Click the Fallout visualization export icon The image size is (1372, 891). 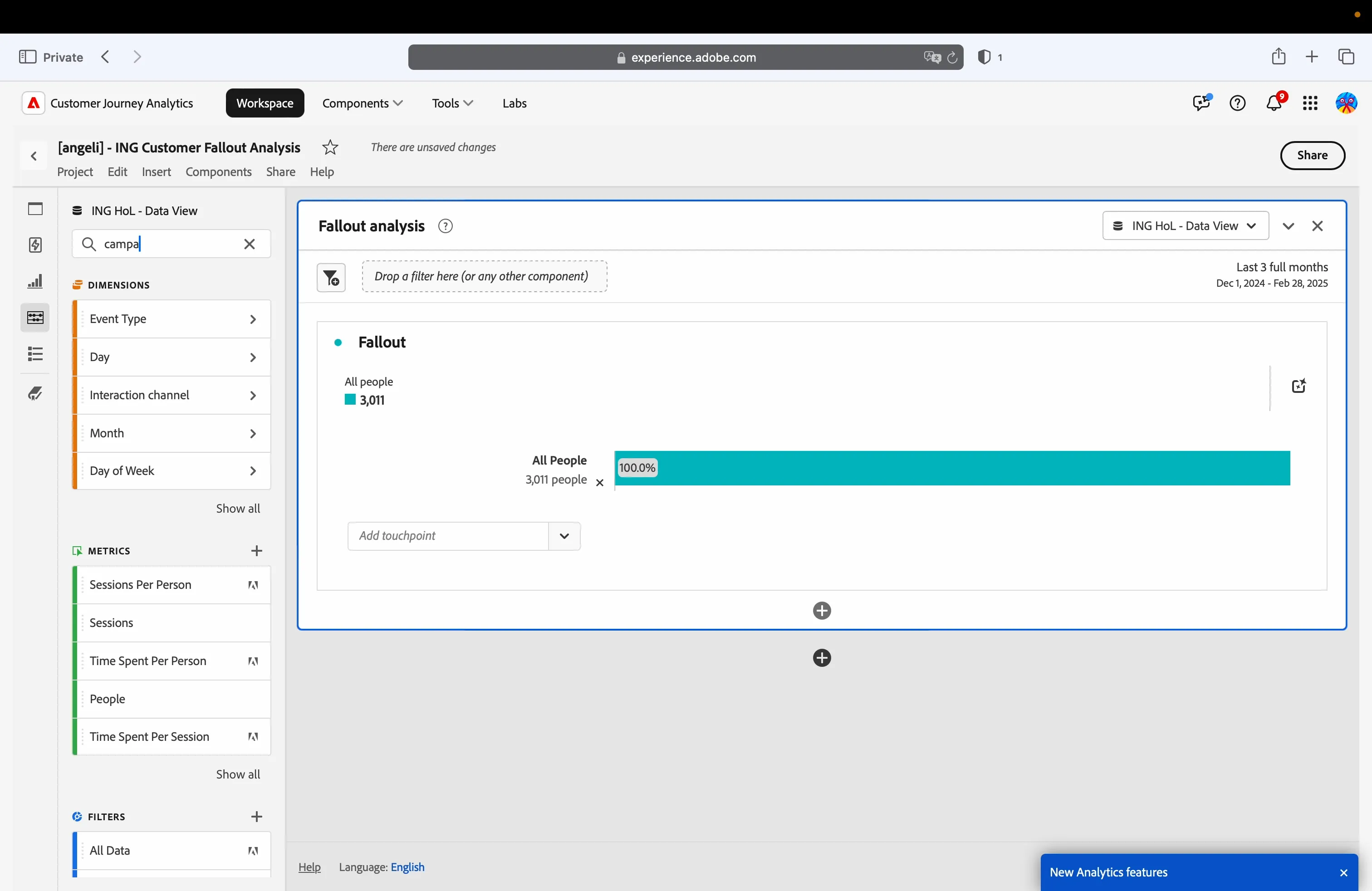(x=1298, y=386)
